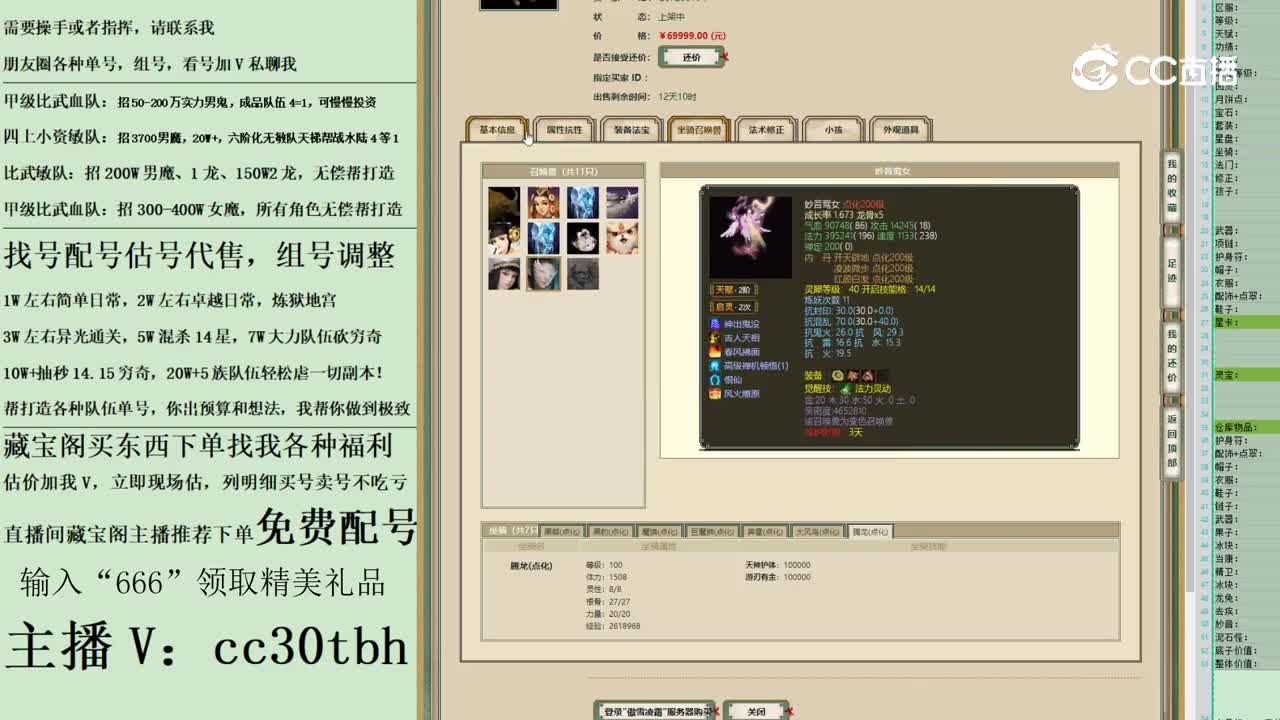The height and width of the screenshot is (720, 1280).
Task: Click the price ¥69999.00 text
Action: (x=691, y=36)
